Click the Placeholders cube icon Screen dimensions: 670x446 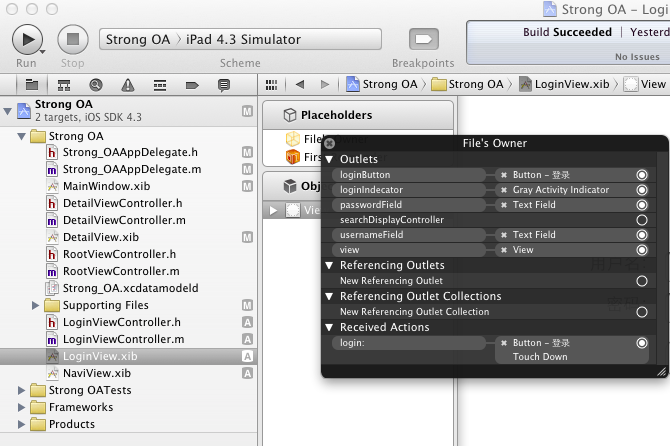pos(290,115)
